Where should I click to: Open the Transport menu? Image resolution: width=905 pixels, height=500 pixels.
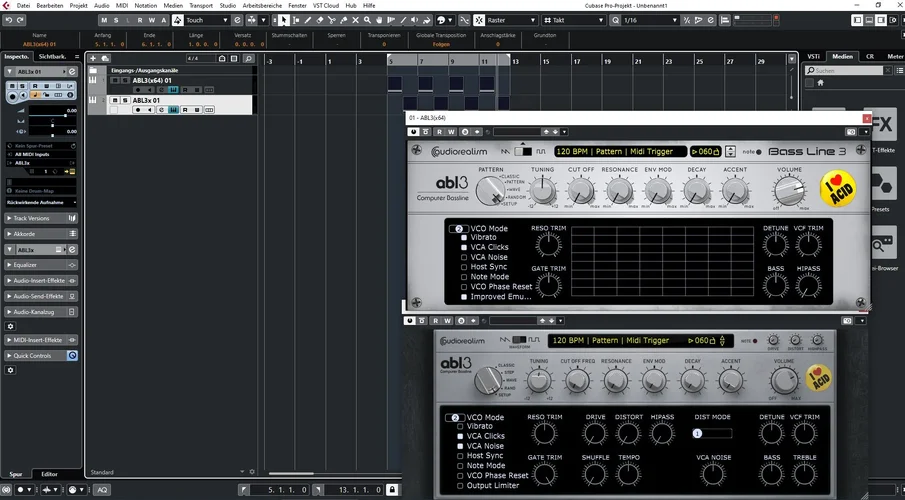201,5
